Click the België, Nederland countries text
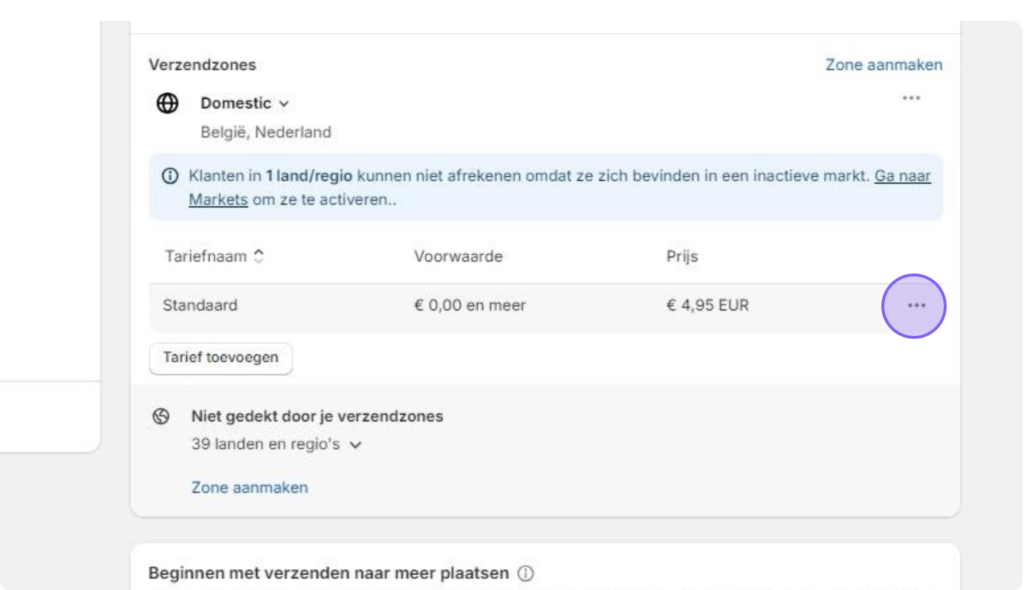Image resolution: width=1024 pixels, height=590 pixels. point(266,132)
